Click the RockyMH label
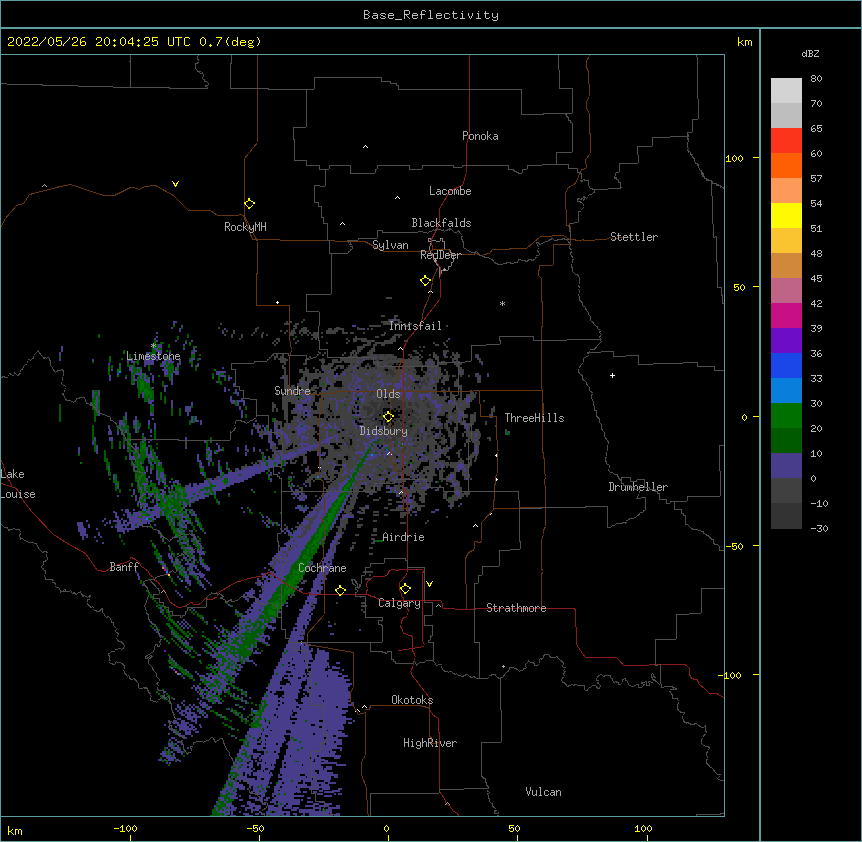862x842 pixels. coord(245,227)
